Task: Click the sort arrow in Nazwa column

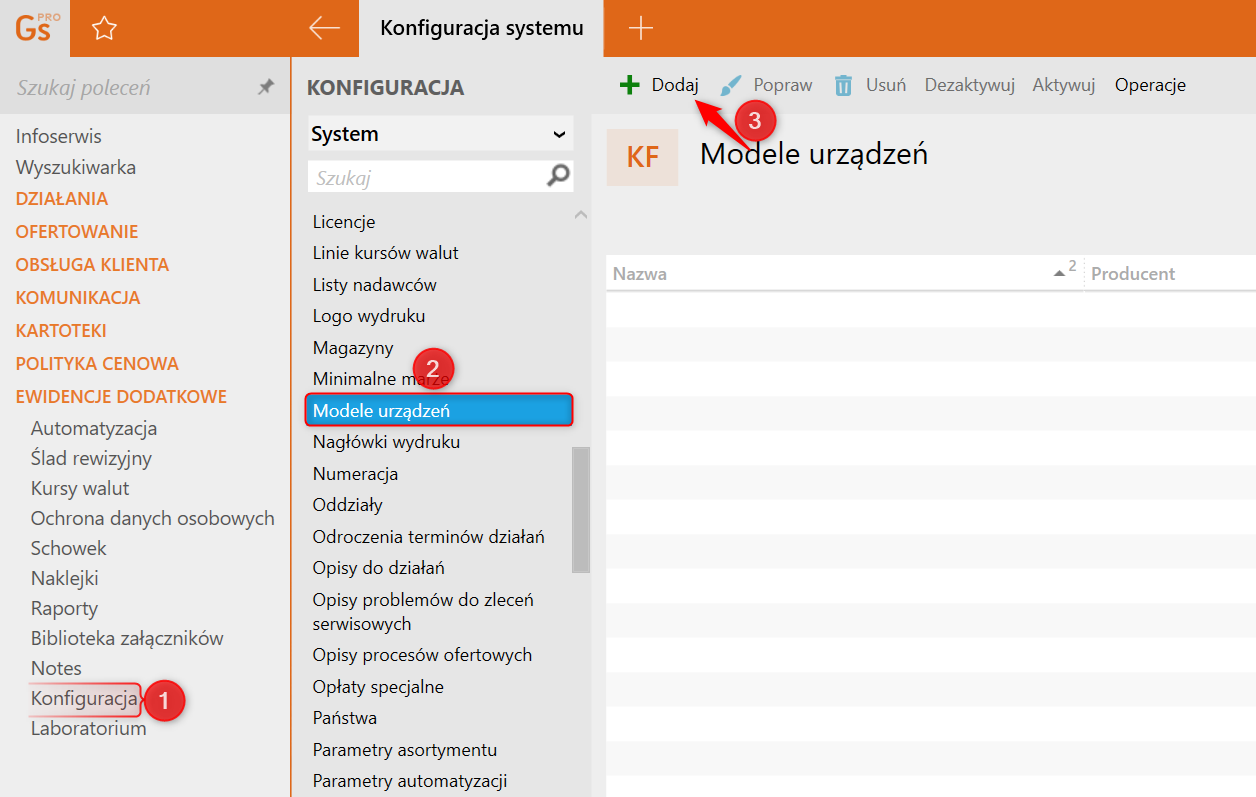Action: (x=1059, y=273)
